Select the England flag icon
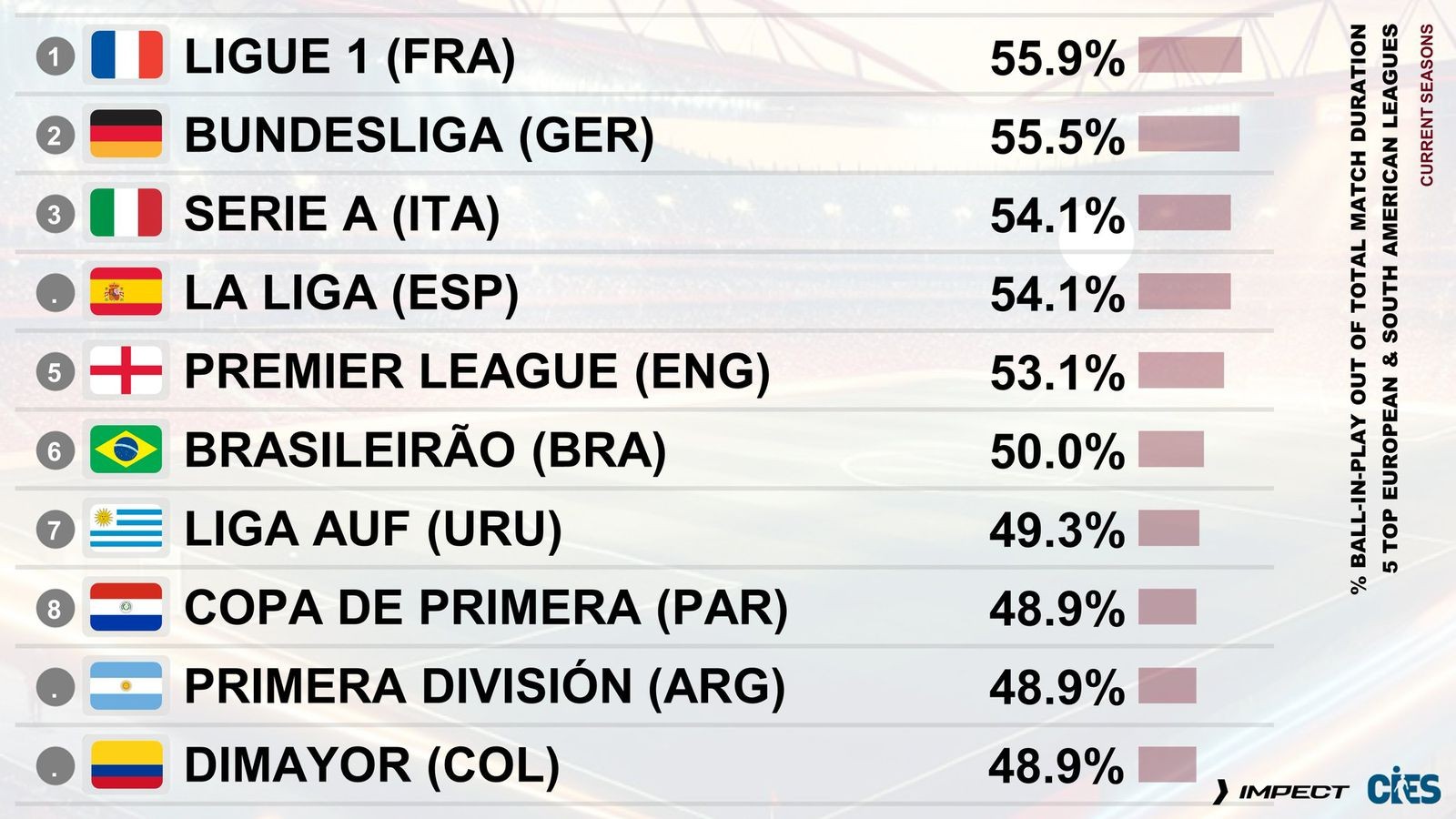Viewport: 1456px width, 819px height. click(126, 370)
